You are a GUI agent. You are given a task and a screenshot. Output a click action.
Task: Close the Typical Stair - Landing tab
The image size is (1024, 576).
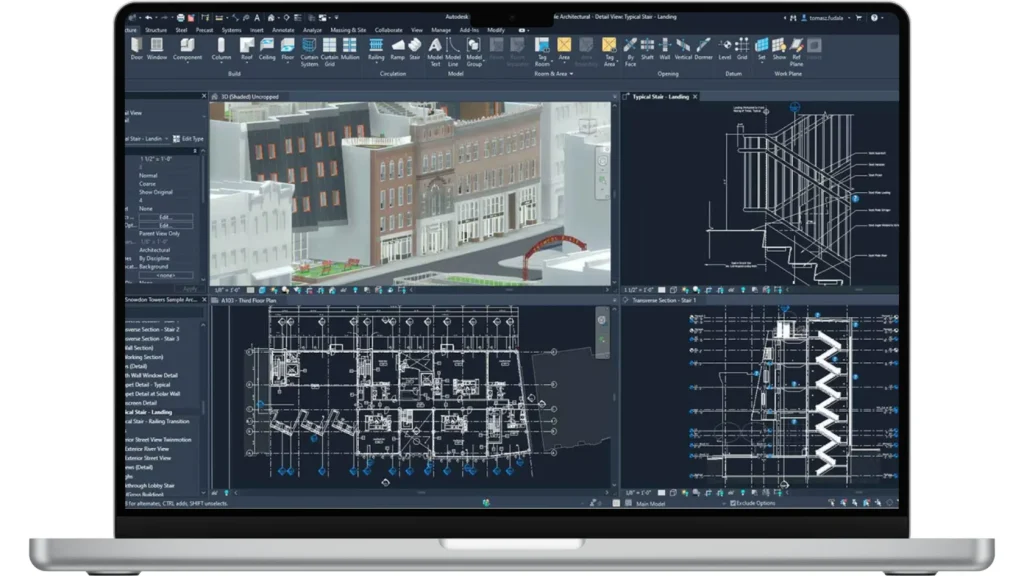(696, 97)
